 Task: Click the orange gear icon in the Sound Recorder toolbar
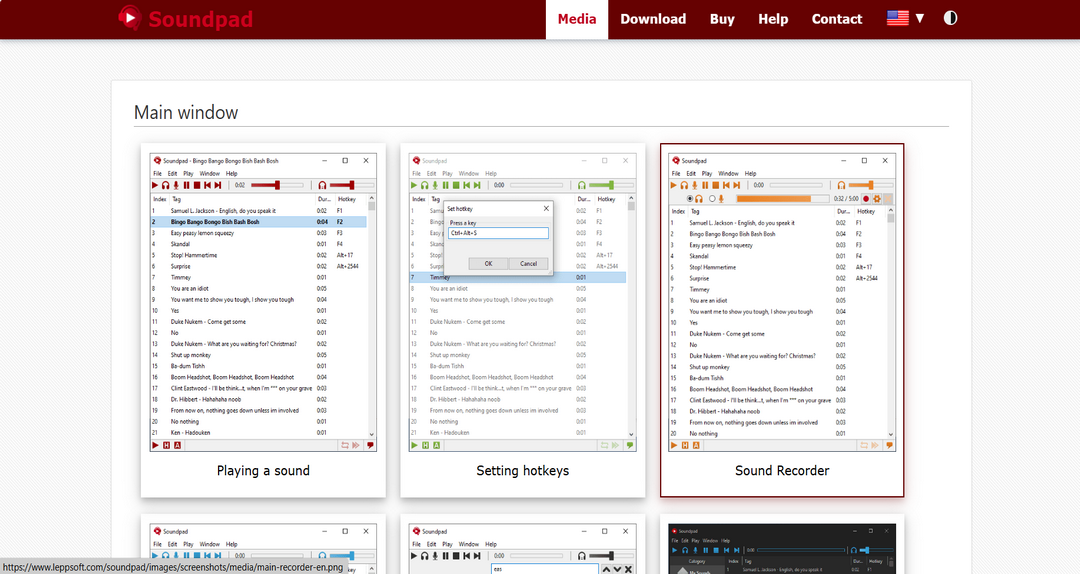876,199
